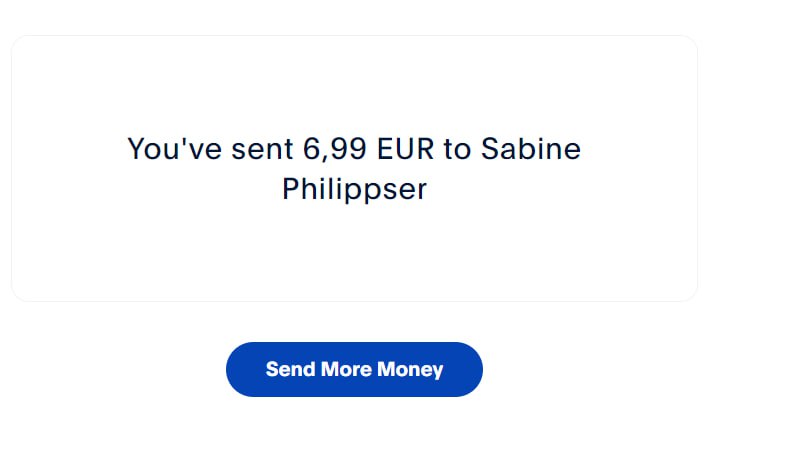Click the word "More" on the blue button
Image resolution: width=803 pixels, height=458 pixels.
[346, 369]
